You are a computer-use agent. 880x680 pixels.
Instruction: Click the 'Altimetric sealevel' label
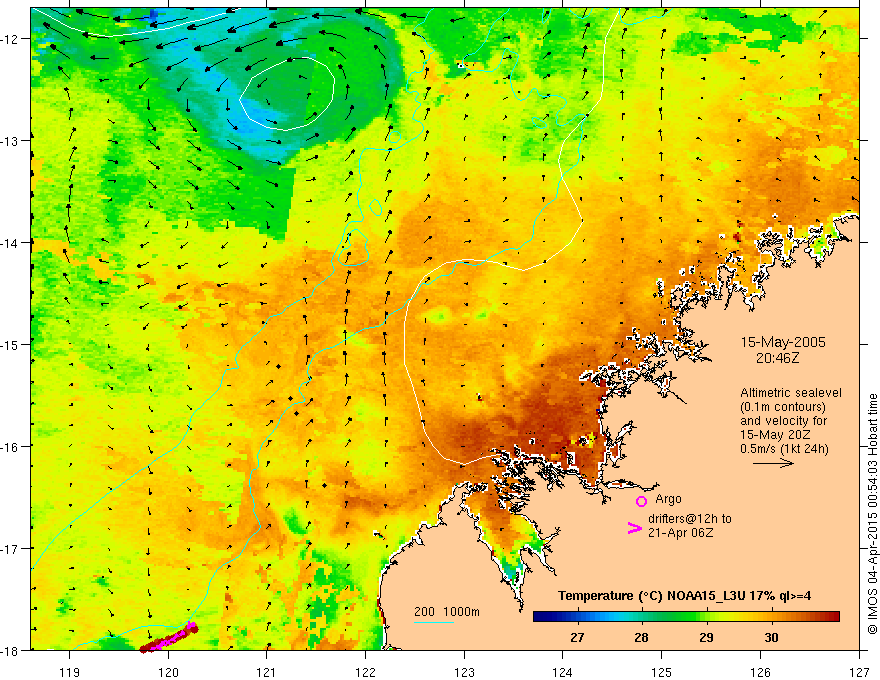[790, 393]
